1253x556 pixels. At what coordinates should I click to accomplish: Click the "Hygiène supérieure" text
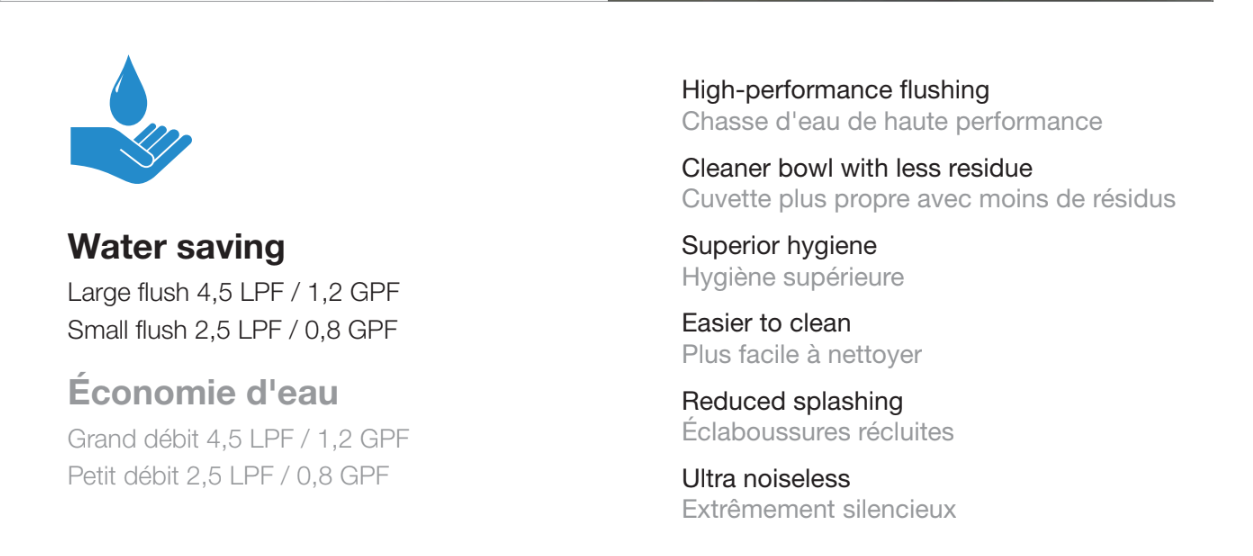pos(792,277)
